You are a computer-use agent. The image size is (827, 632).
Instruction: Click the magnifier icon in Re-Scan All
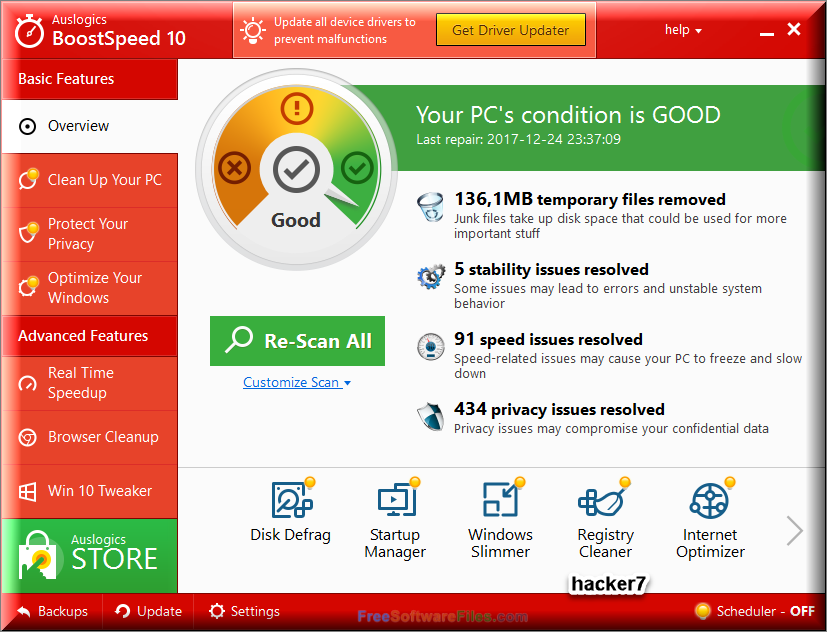pos(239,340)
